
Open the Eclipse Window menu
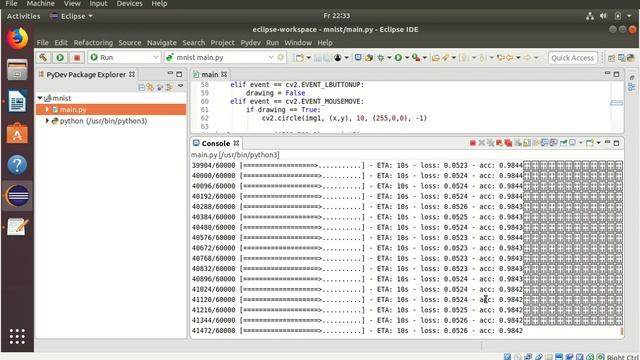tap(298, 42)
